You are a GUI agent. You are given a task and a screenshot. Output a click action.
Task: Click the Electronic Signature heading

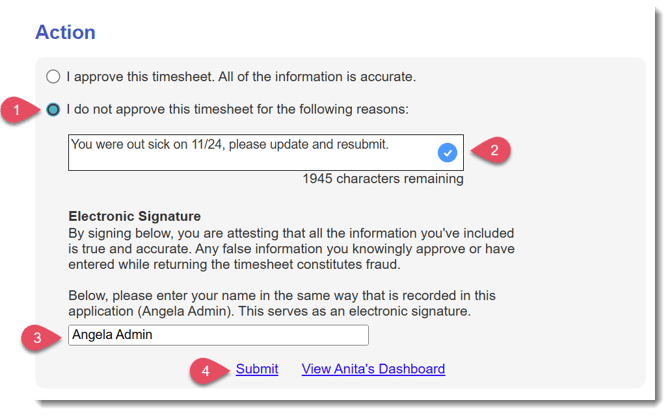134,215
